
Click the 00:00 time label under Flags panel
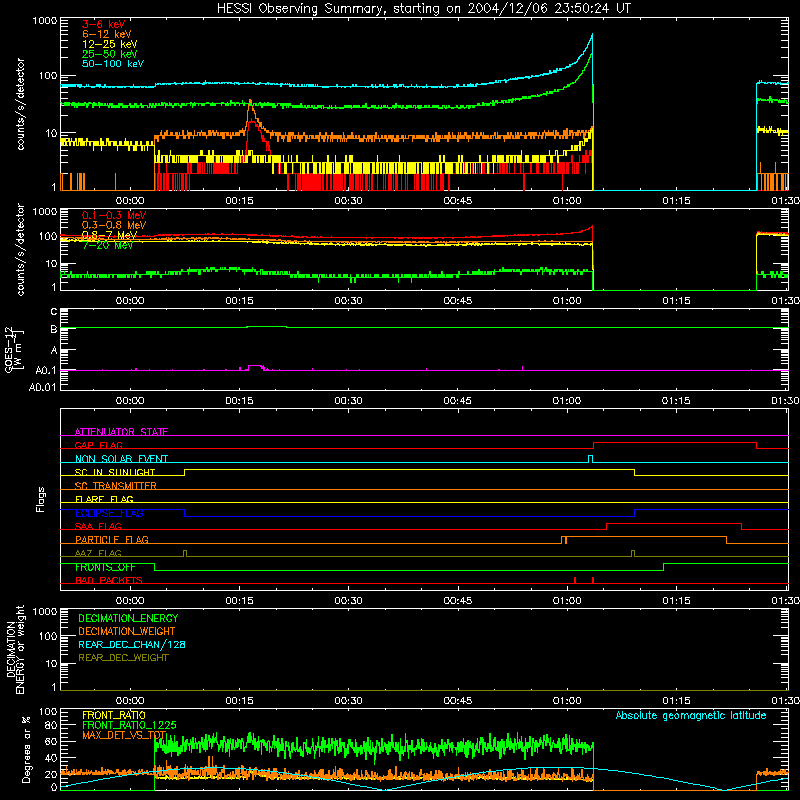tap(130, 601)
